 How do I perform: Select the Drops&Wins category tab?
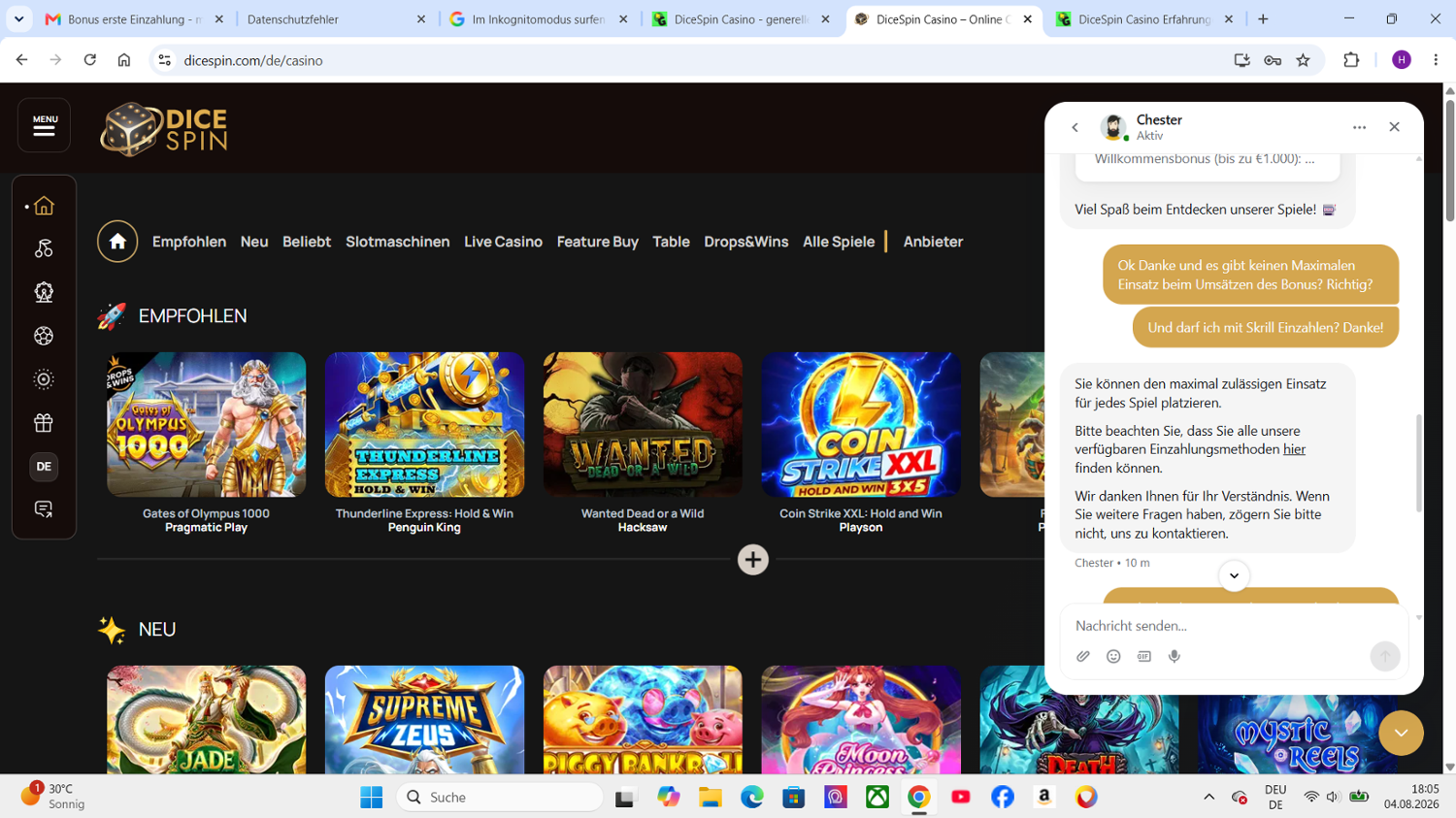746,242
